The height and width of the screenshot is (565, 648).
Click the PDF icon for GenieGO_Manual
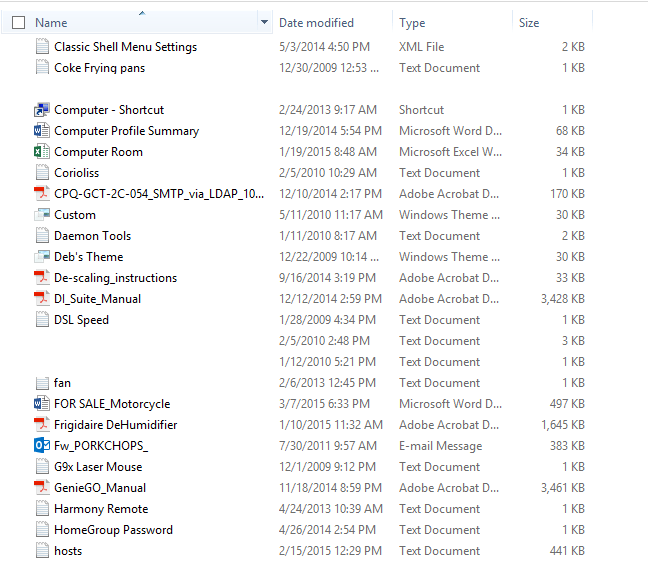41,488
